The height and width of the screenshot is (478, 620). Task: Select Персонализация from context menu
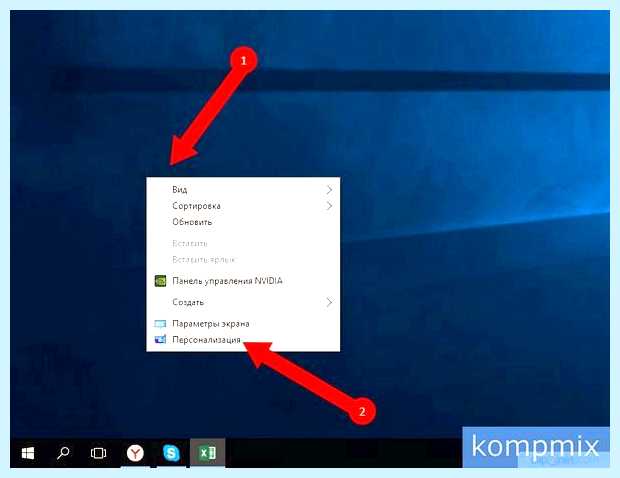tap(243, 340)
